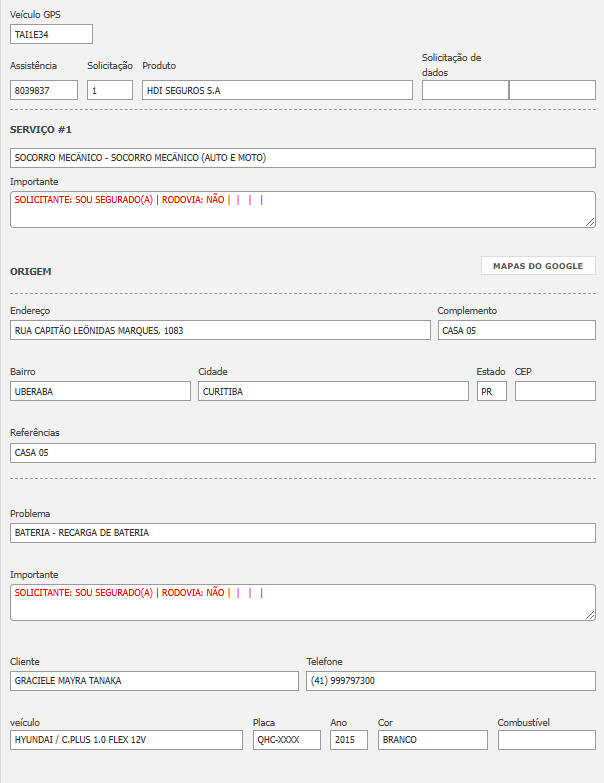Click the Endereço address field

click(x=220, y=330)
